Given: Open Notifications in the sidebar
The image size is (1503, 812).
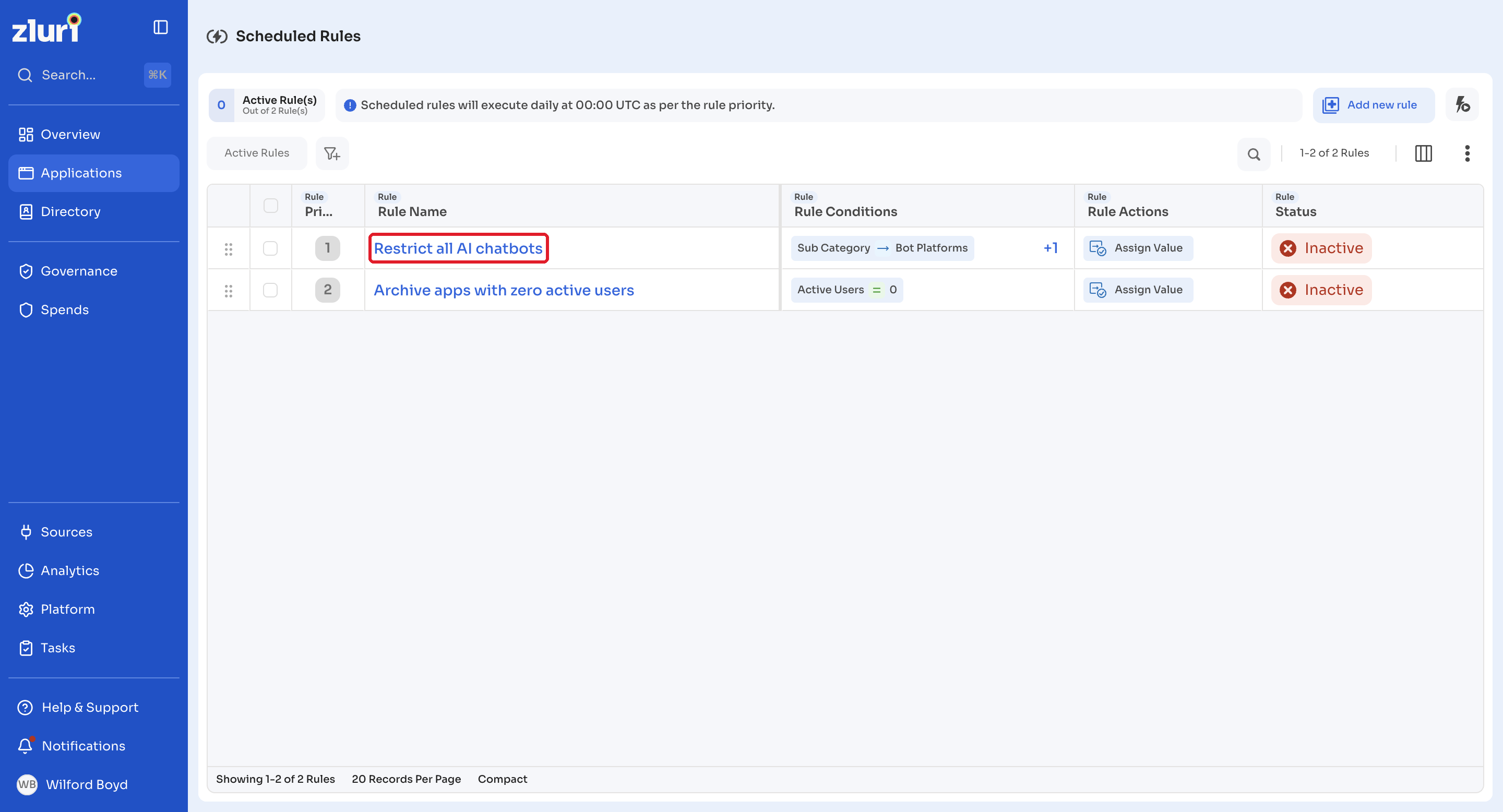Looking at the screenshot, I should [x=94, y=746].
